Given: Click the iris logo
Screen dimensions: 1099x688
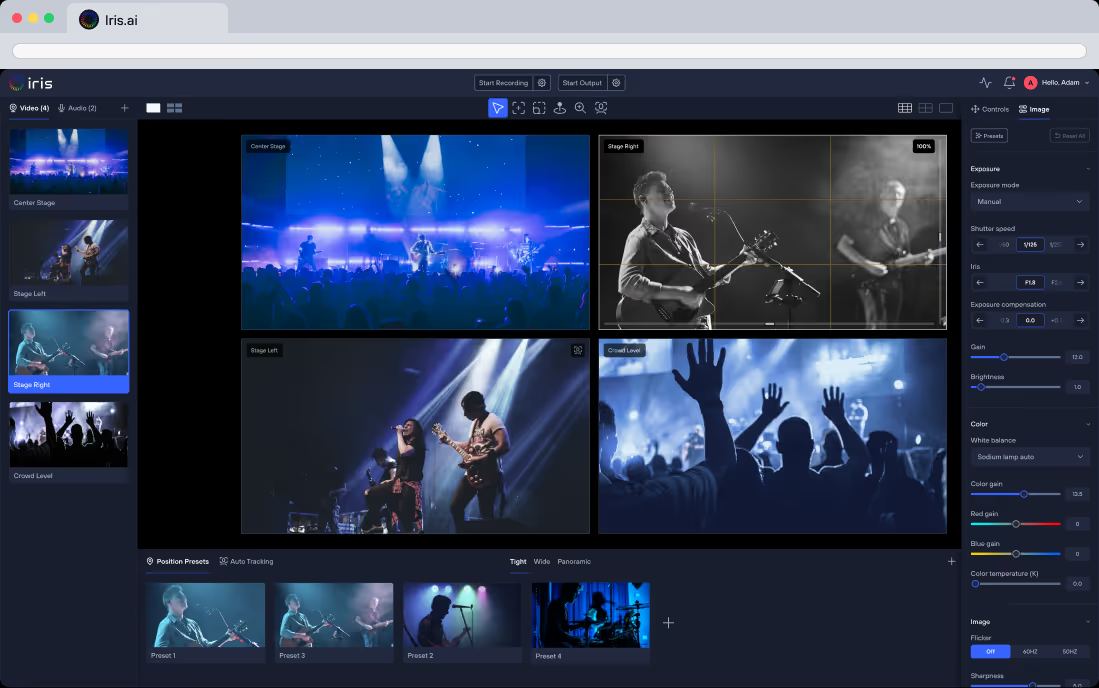Looking at the screenshot, I should tap(31, 83).
